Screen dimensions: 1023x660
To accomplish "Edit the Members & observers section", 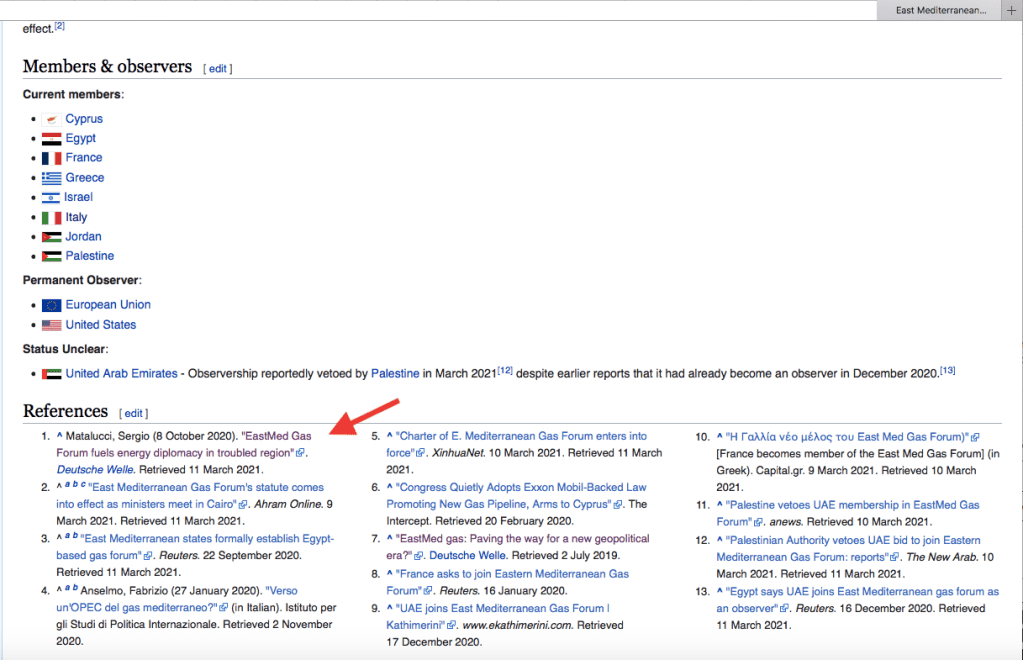I will (x=217, y=69).
